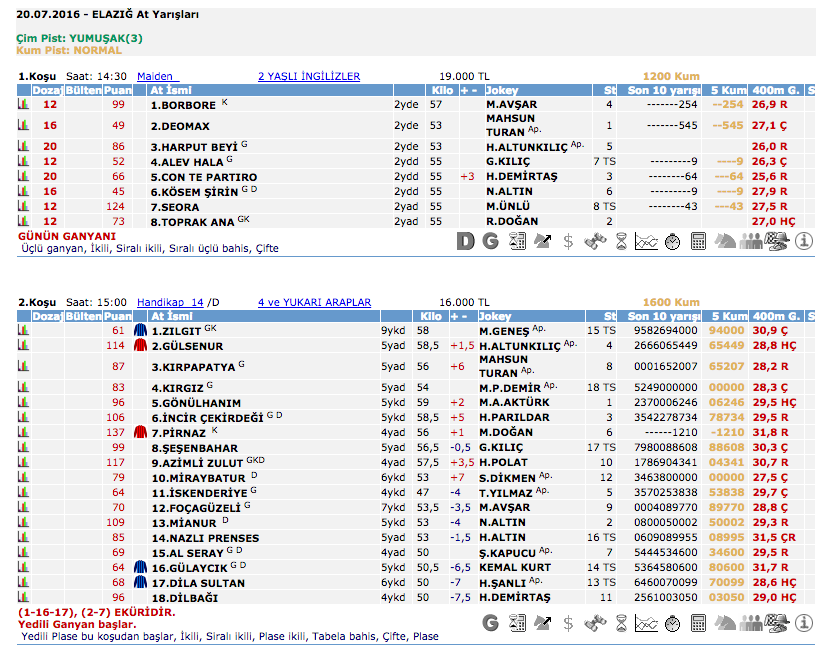Click the G icon under race 1
The image size is (838, 659).
490,241
